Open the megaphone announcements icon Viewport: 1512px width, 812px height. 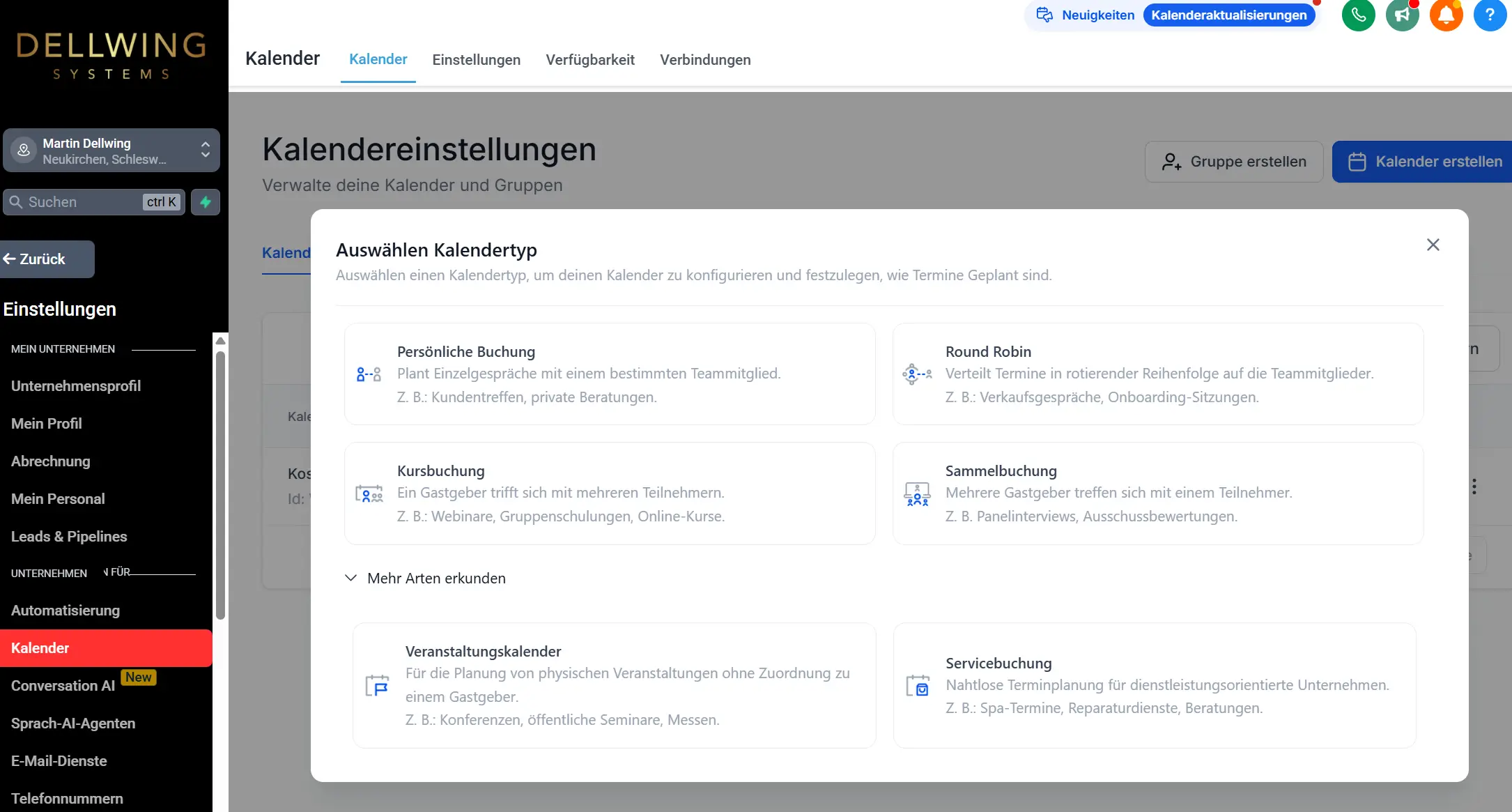tap(1402, 15)
